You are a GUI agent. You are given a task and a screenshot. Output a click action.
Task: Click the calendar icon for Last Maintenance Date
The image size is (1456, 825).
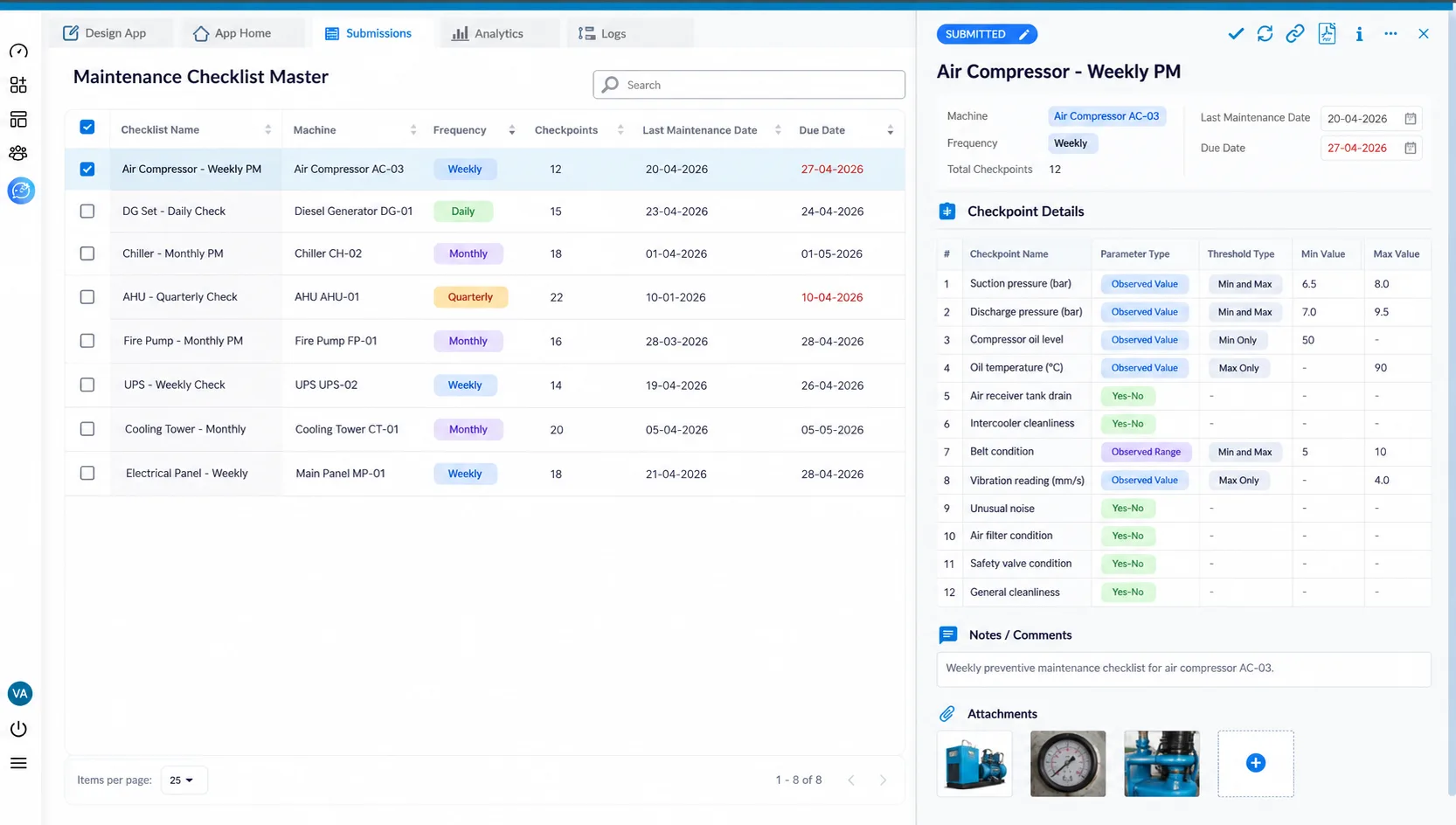[1410, 119]
